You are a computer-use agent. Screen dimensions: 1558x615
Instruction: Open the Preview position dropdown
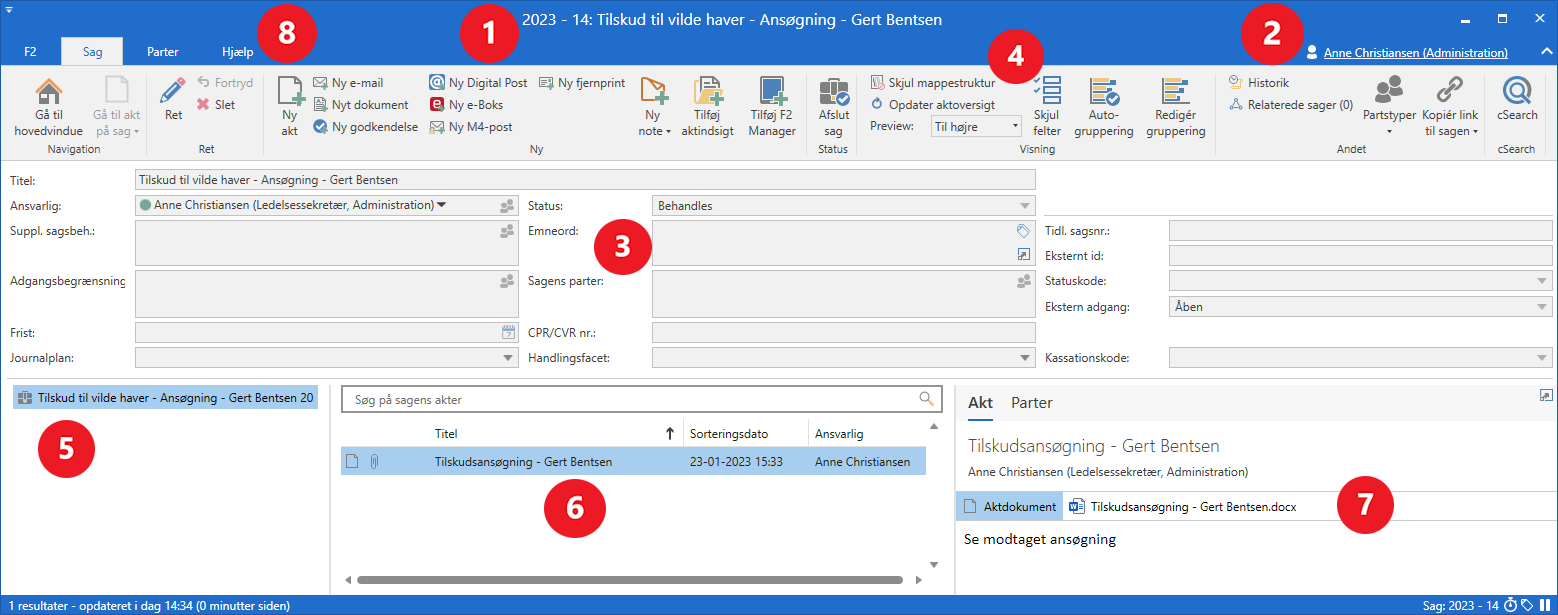coord(975,126)
